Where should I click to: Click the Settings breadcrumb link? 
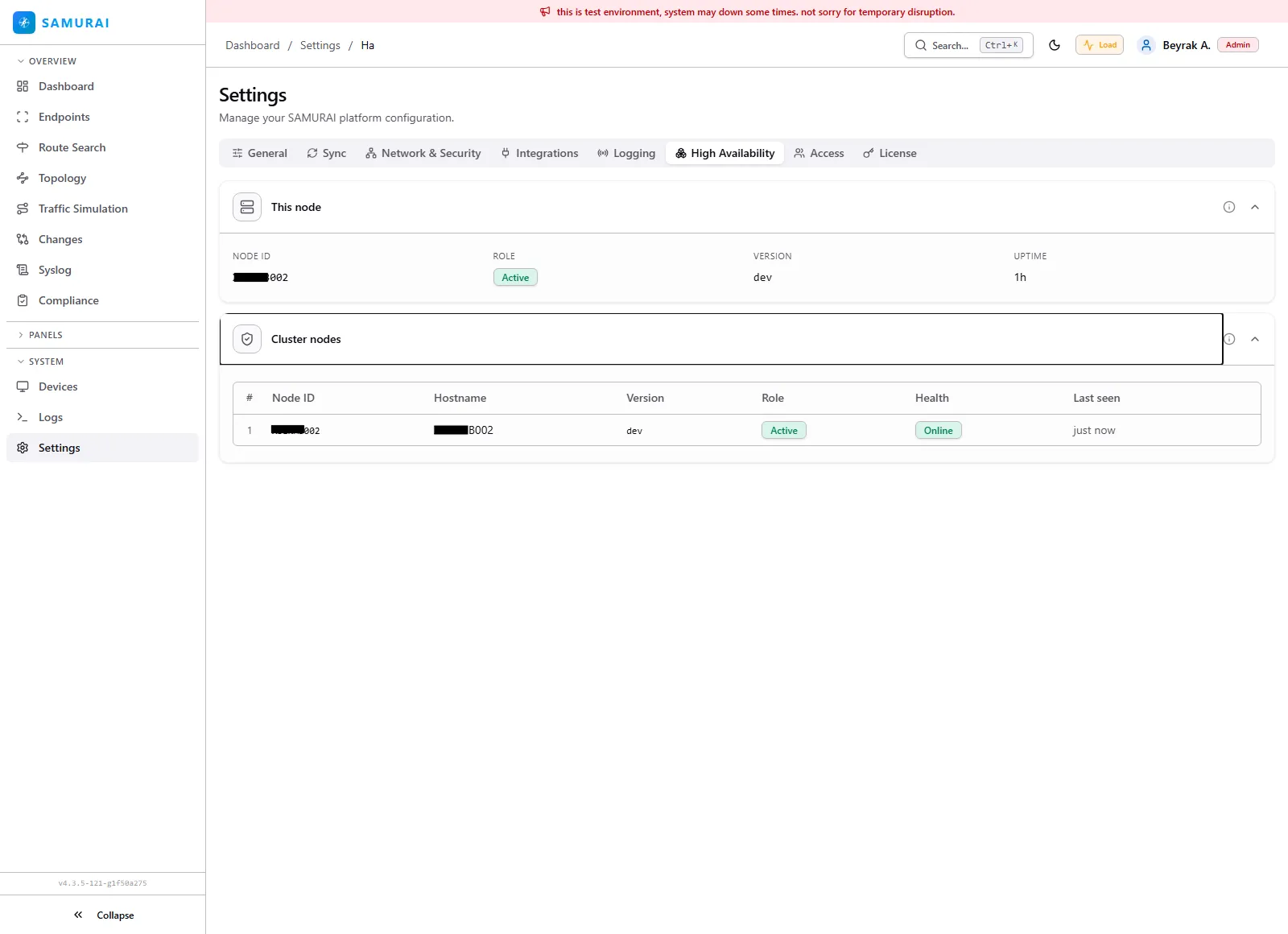coord(320,45)
